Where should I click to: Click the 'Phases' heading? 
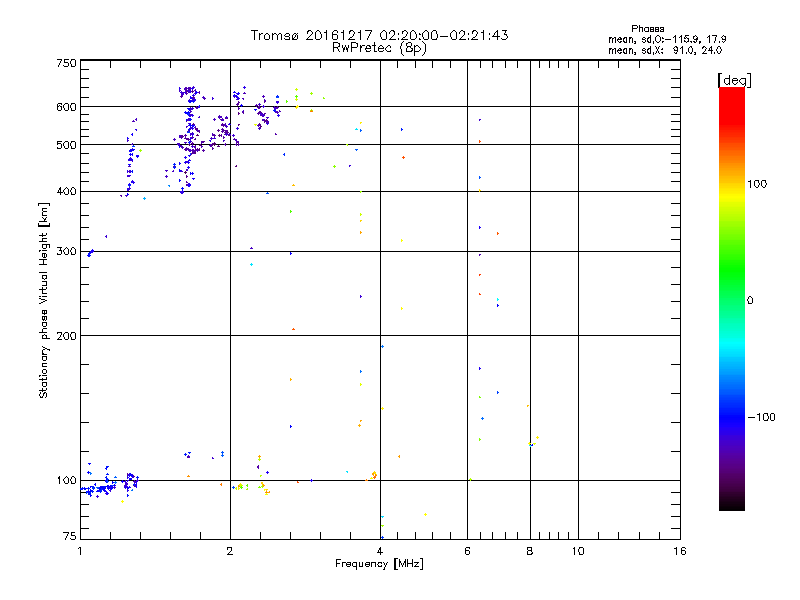click(647, 29)
